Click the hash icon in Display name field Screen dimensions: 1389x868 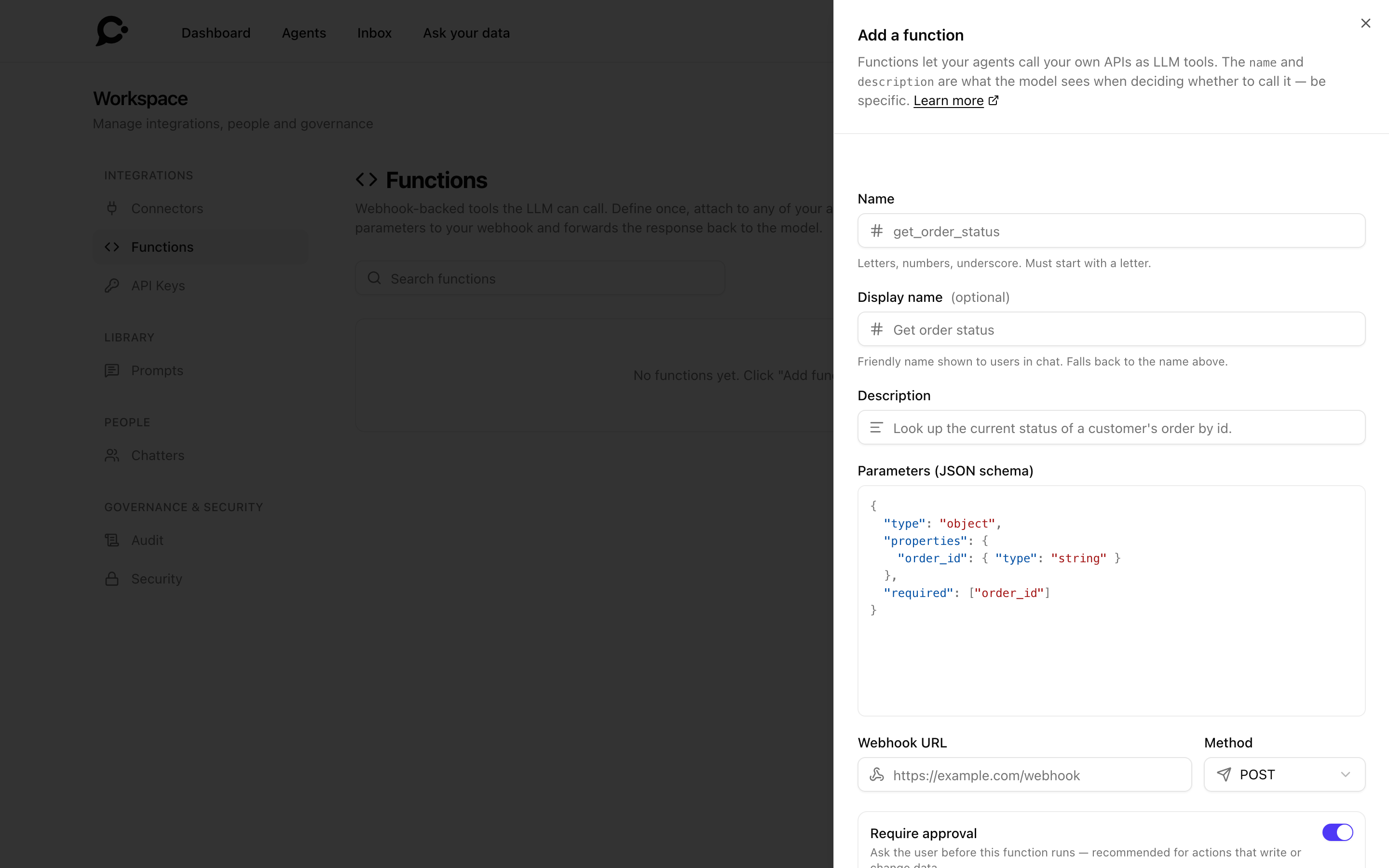(876, 329)
